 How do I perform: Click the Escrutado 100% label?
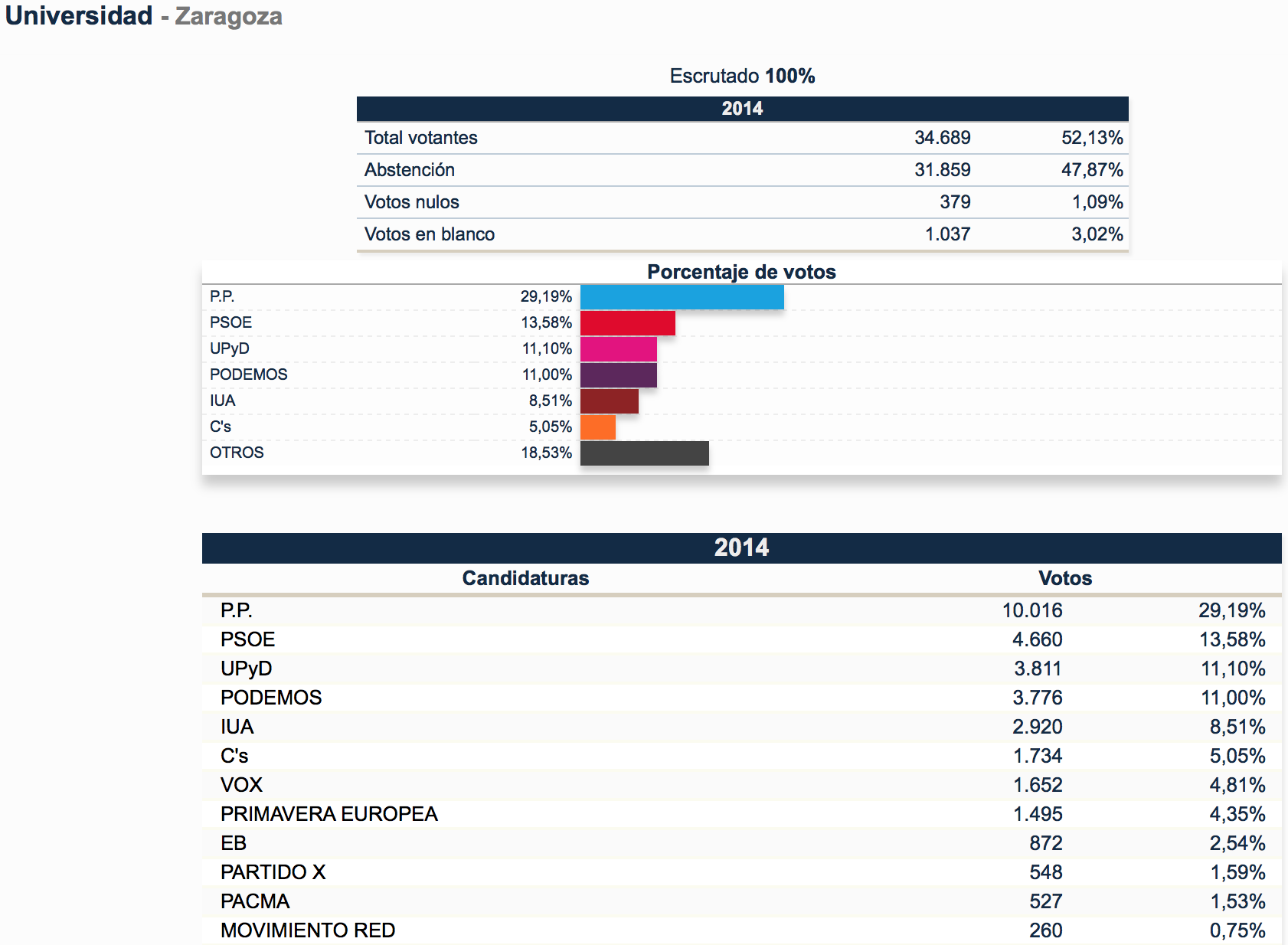742,76
